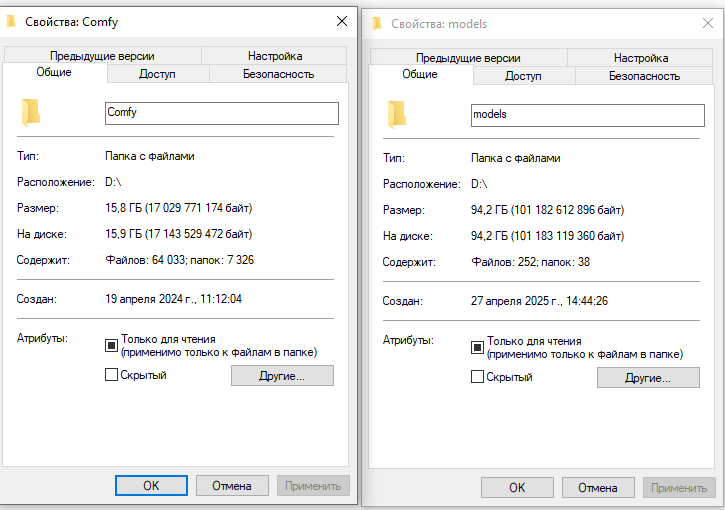Click Применить in models window
Screen dimensions: 725x510
(x=679, y=487)
